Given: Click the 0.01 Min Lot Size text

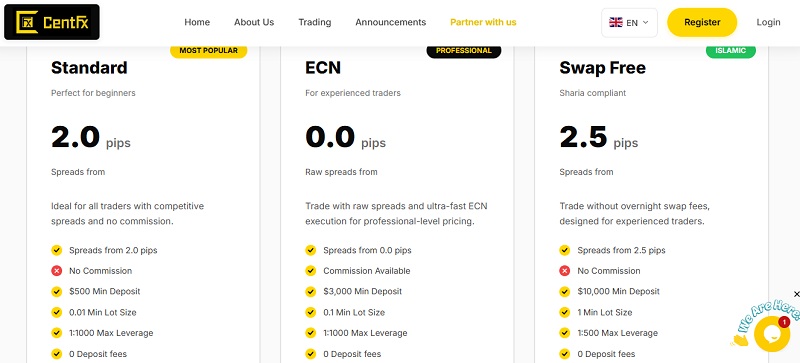Looking at the screenshot, I should coord(103,312).
